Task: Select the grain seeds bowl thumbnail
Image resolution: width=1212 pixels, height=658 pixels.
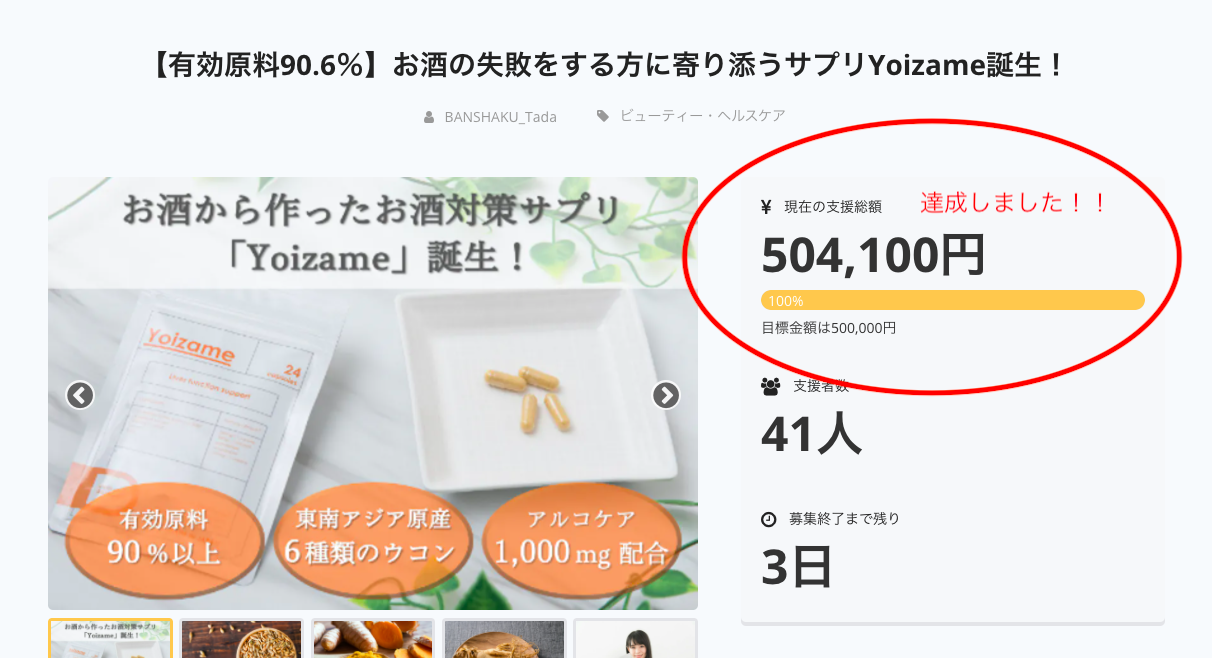Action: (242, 638)
